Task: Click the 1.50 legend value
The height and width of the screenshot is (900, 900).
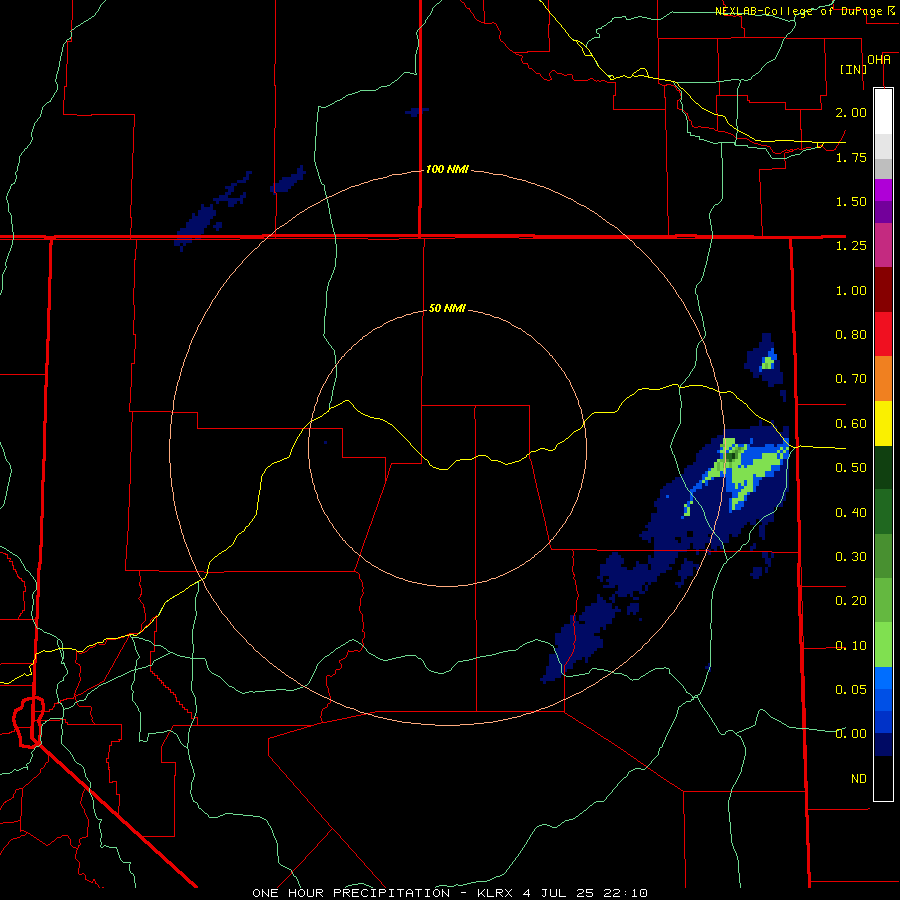Action: pyautogui.click(x=851, y=201)
